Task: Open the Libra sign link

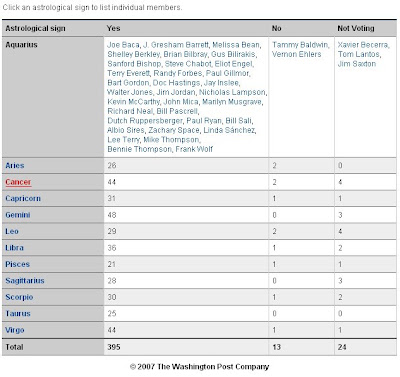Action: tap(14, 248)
